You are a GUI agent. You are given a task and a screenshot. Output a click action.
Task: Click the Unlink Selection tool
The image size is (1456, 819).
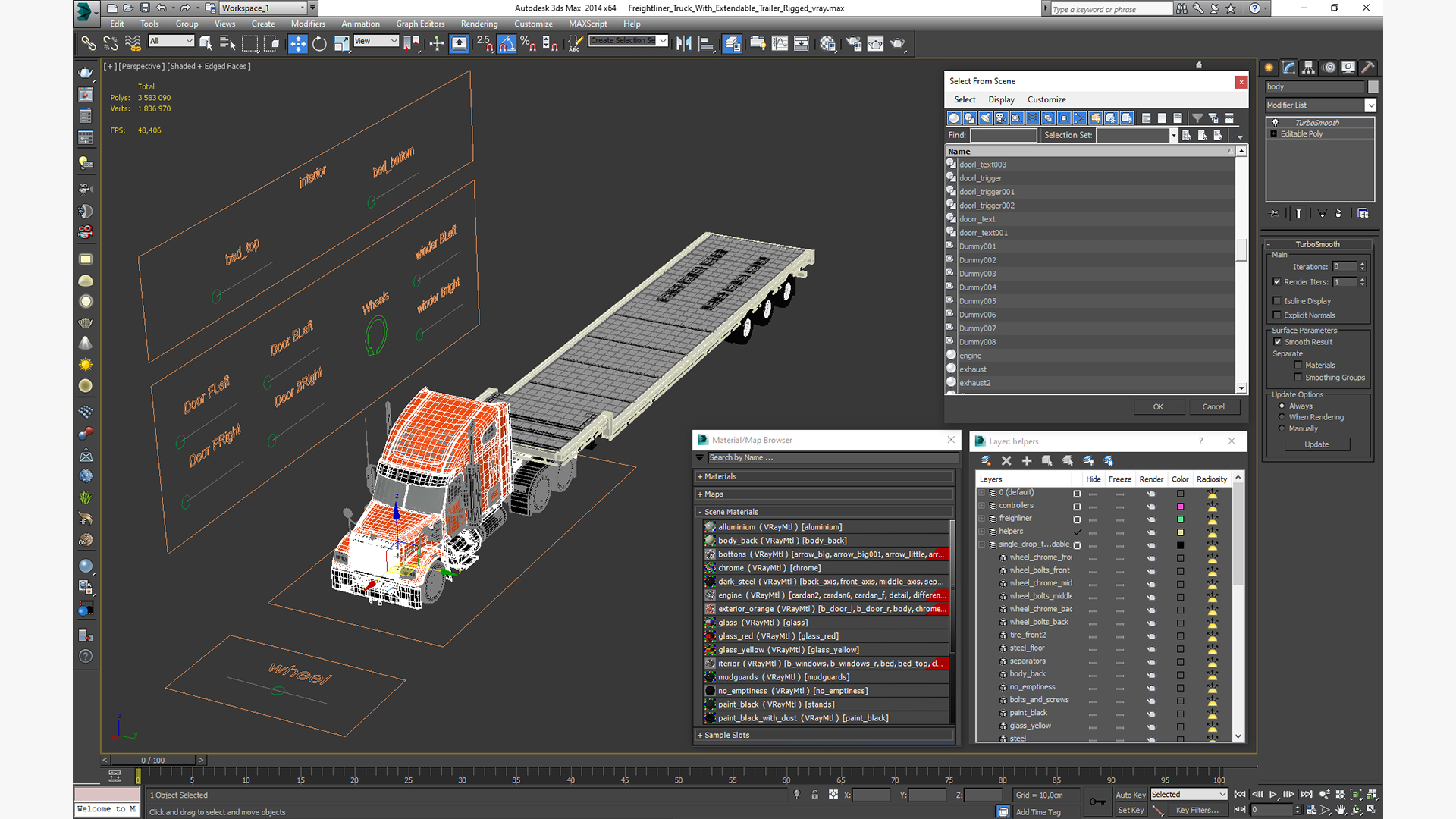pos(111,43)
